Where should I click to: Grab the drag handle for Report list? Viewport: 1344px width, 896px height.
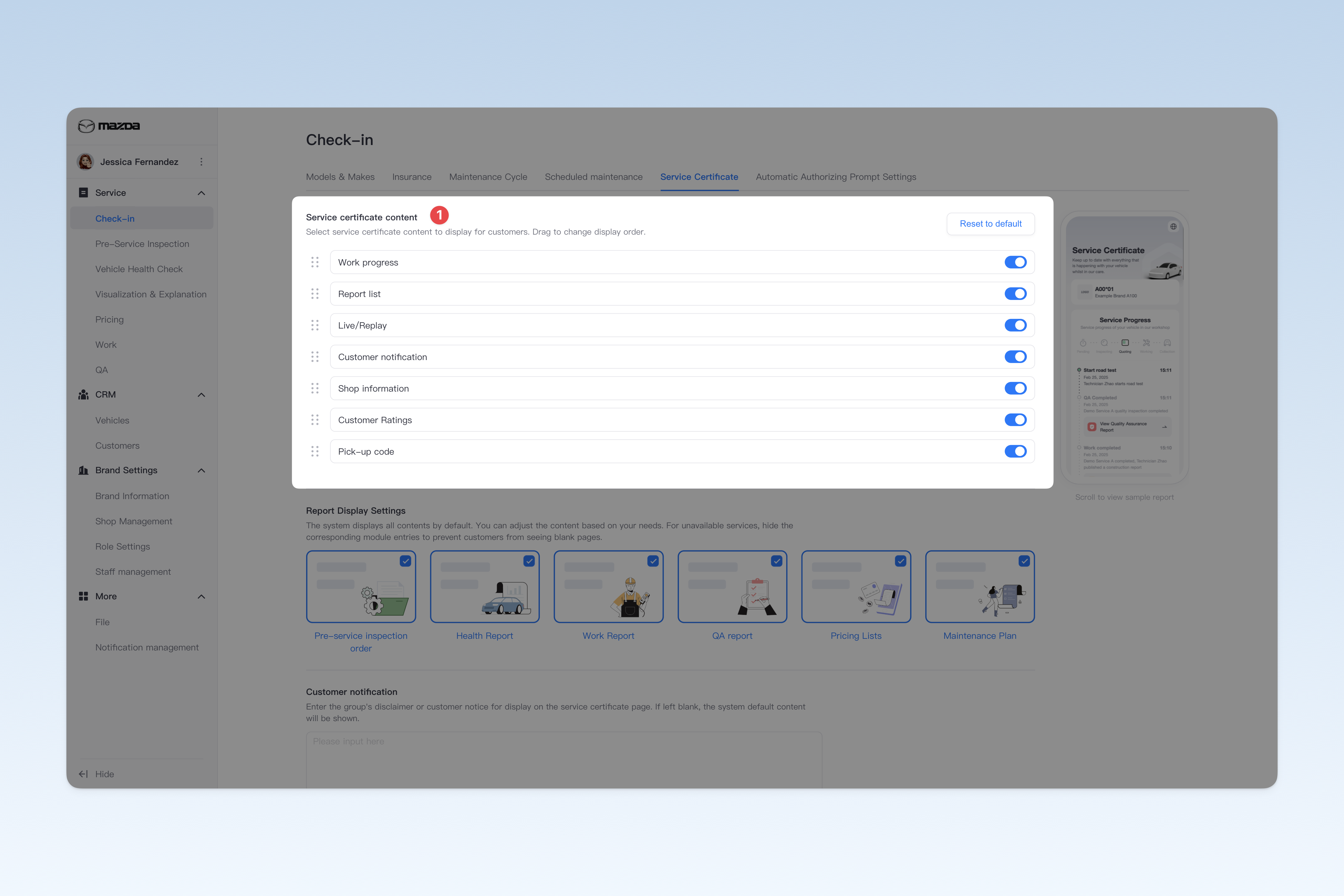315,294
